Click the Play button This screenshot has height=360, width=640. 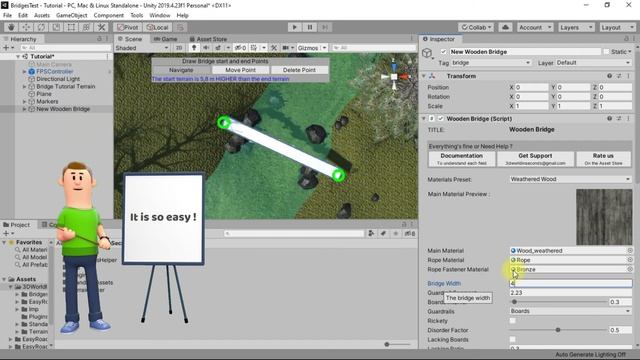pyautogui.click(x=294, y=27)
